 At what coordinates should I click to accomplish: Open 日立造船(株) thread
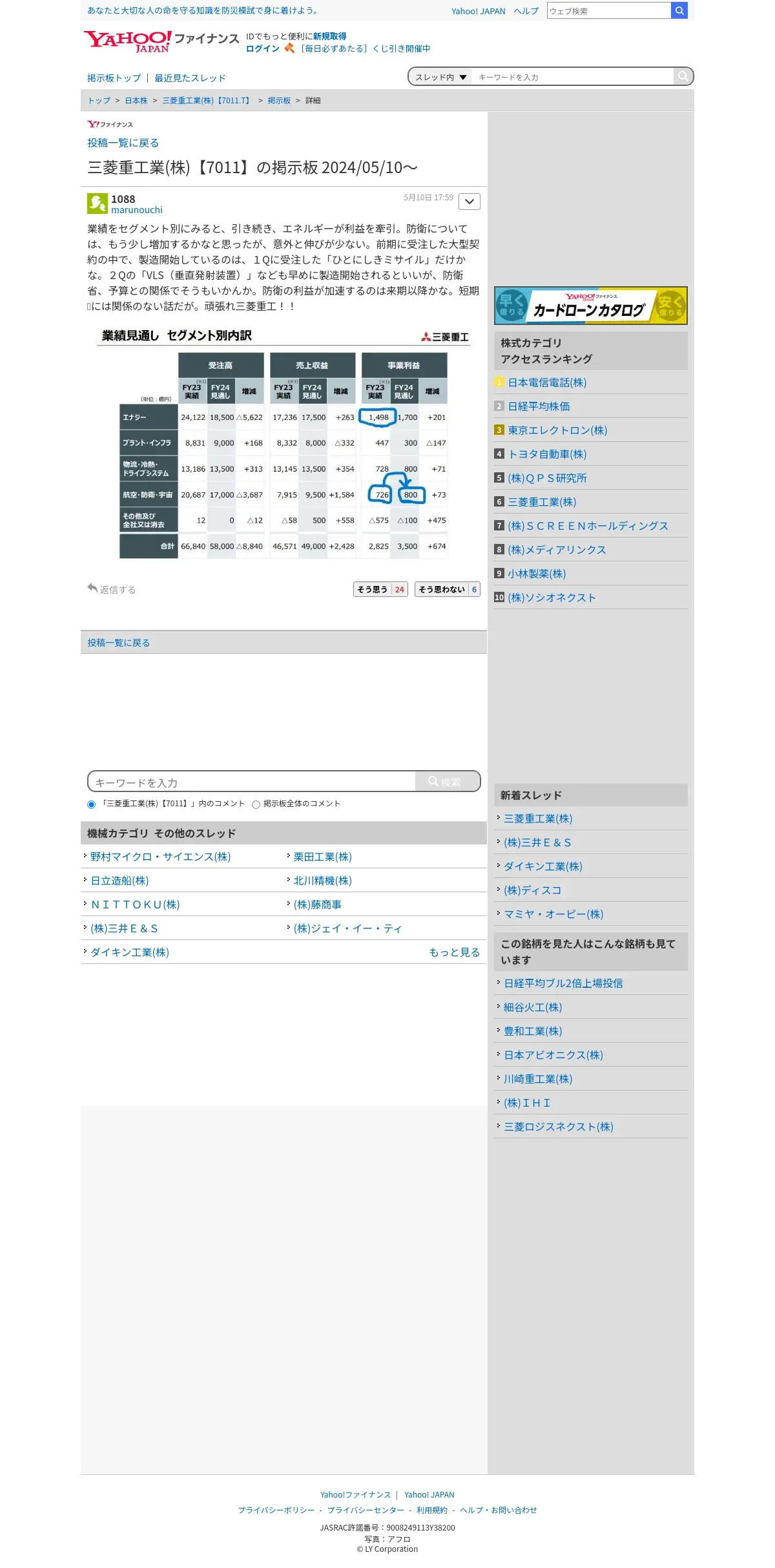tap(119, 881)
